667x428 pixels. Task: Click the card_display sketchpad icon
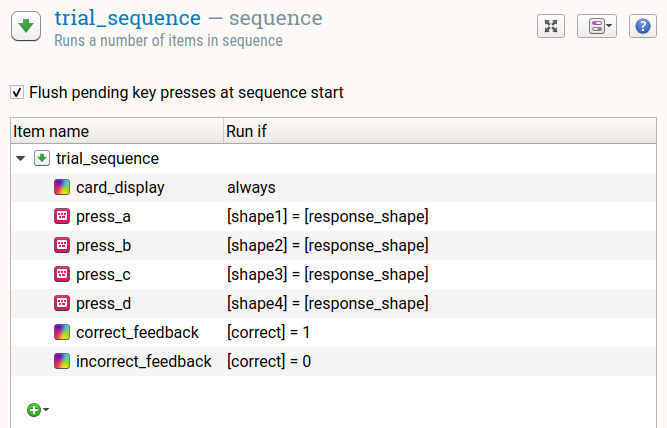(62, 187)
